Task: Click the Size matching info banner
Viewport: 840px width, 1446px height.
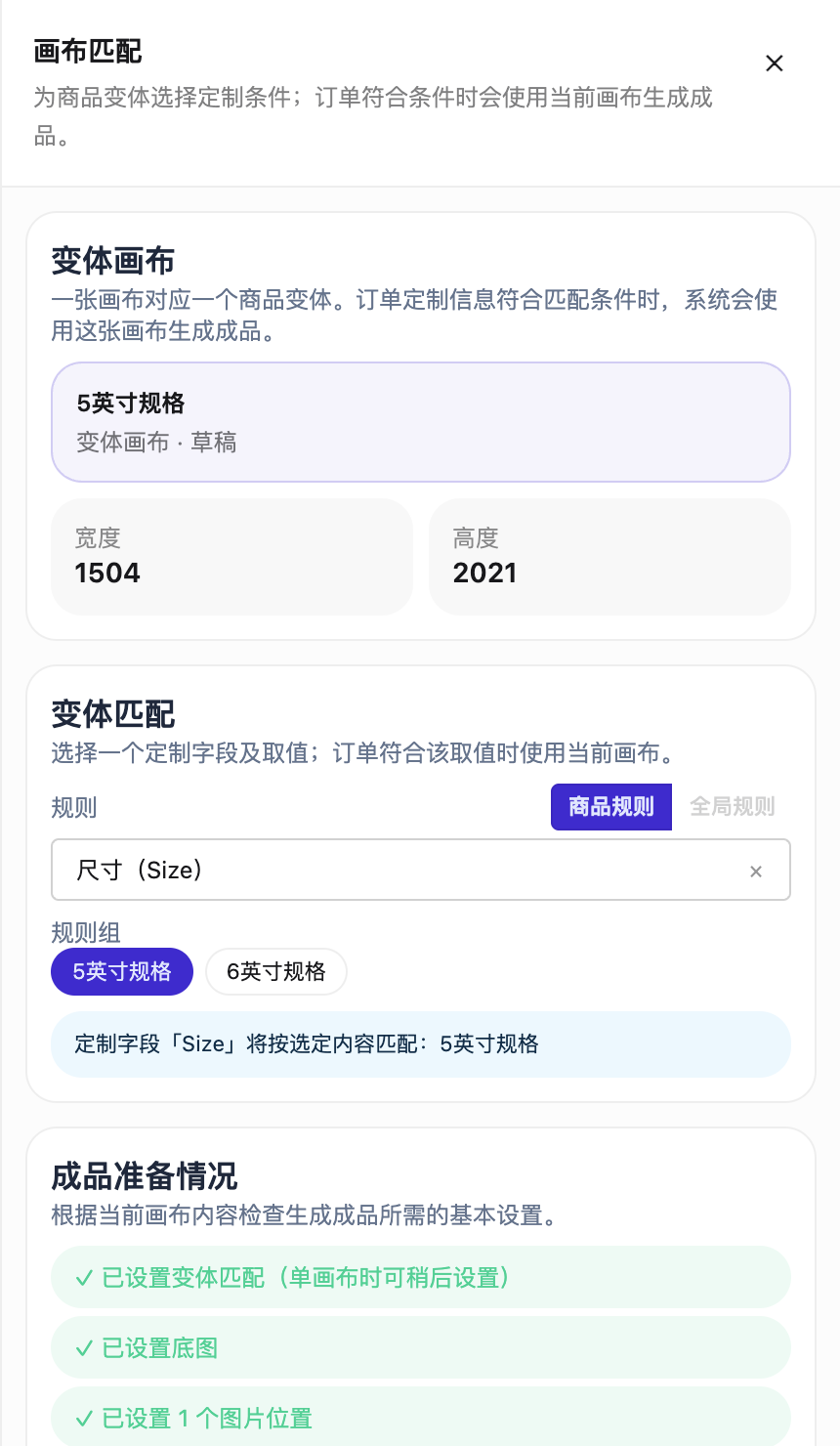Action: (421, 1044)
